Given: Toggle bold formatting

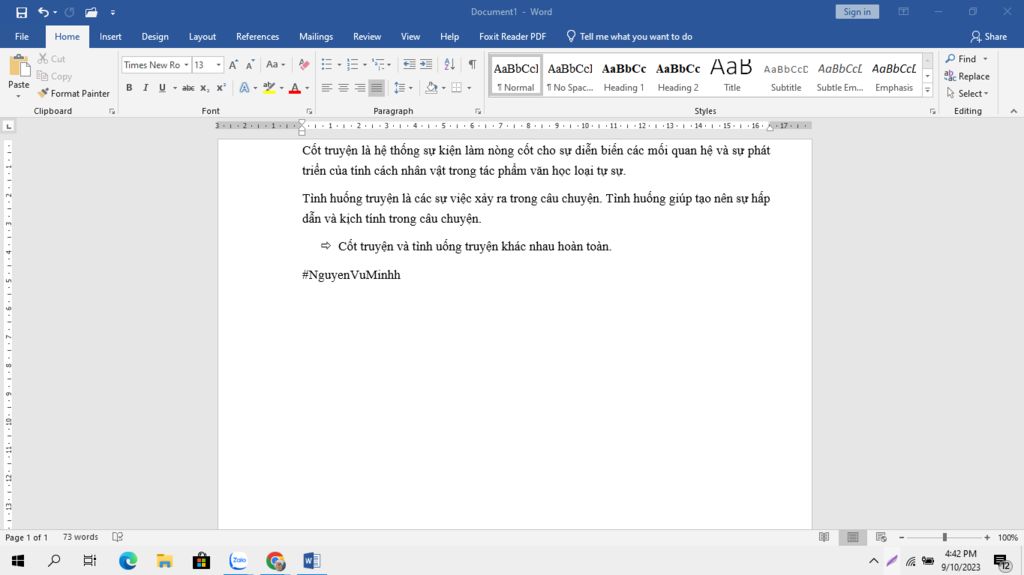Looking at the screenshot, I should tap(129, 88).
